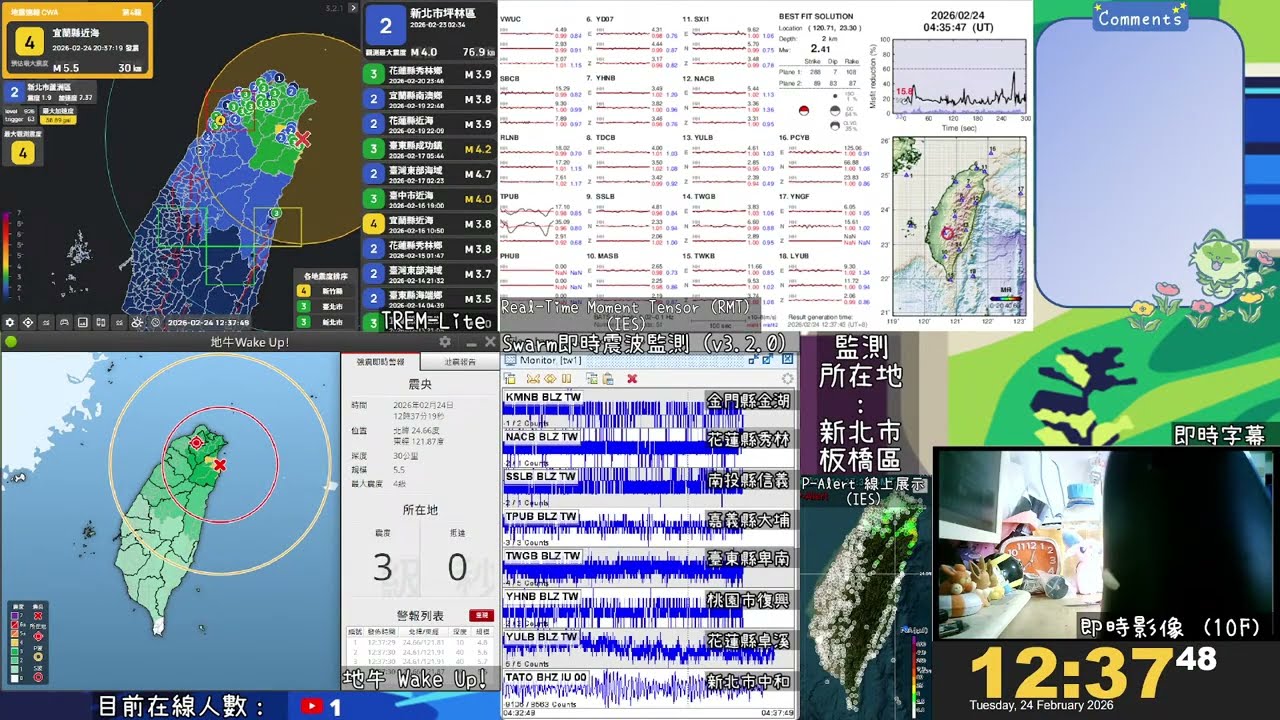Viewport: 1280px width, 720px height.
Task: Pause the Swarm Monitor wave display
Action: pos(566,378)
